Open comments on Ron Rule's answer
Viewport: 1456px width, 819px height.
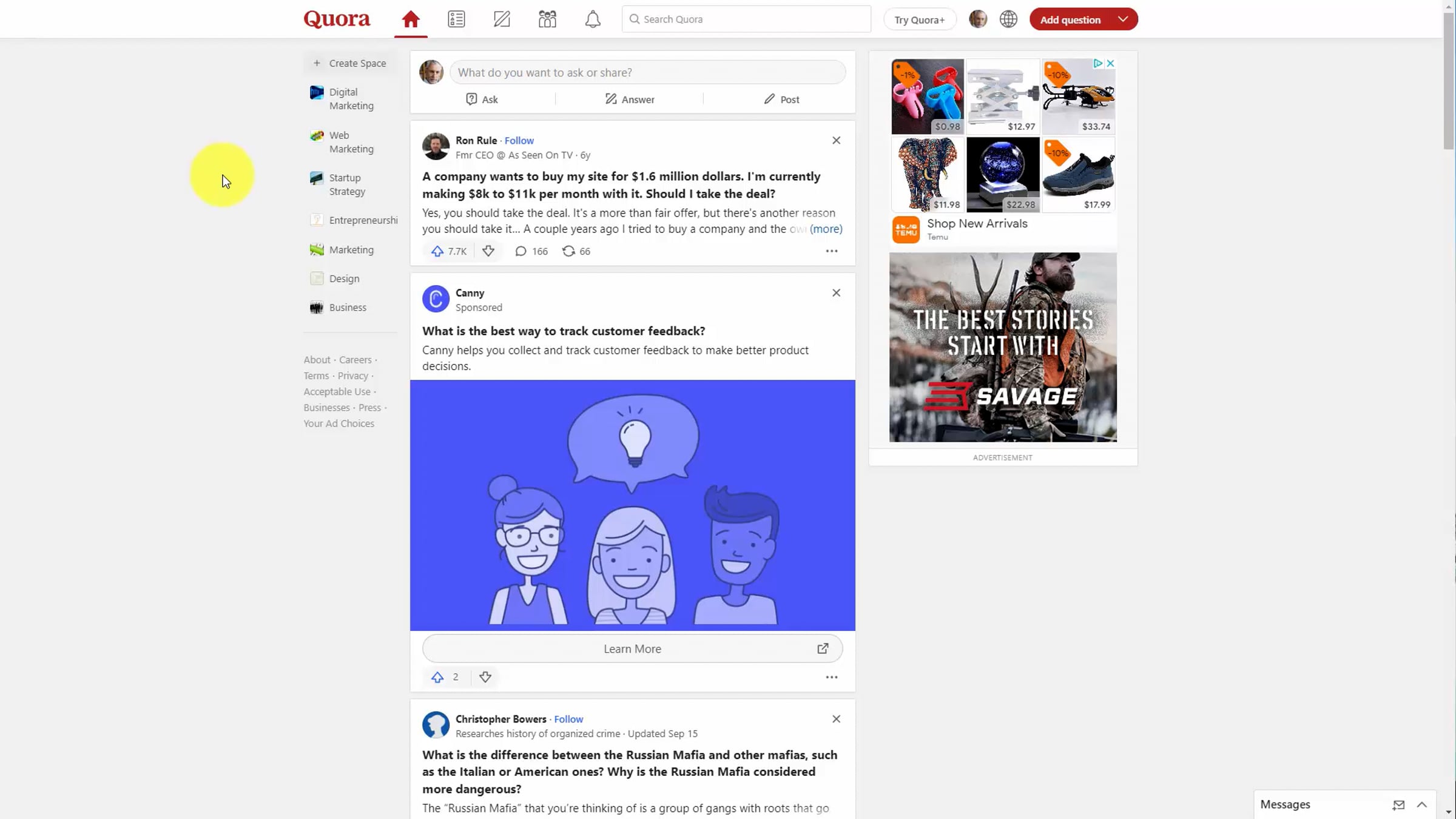click(521, 251)
